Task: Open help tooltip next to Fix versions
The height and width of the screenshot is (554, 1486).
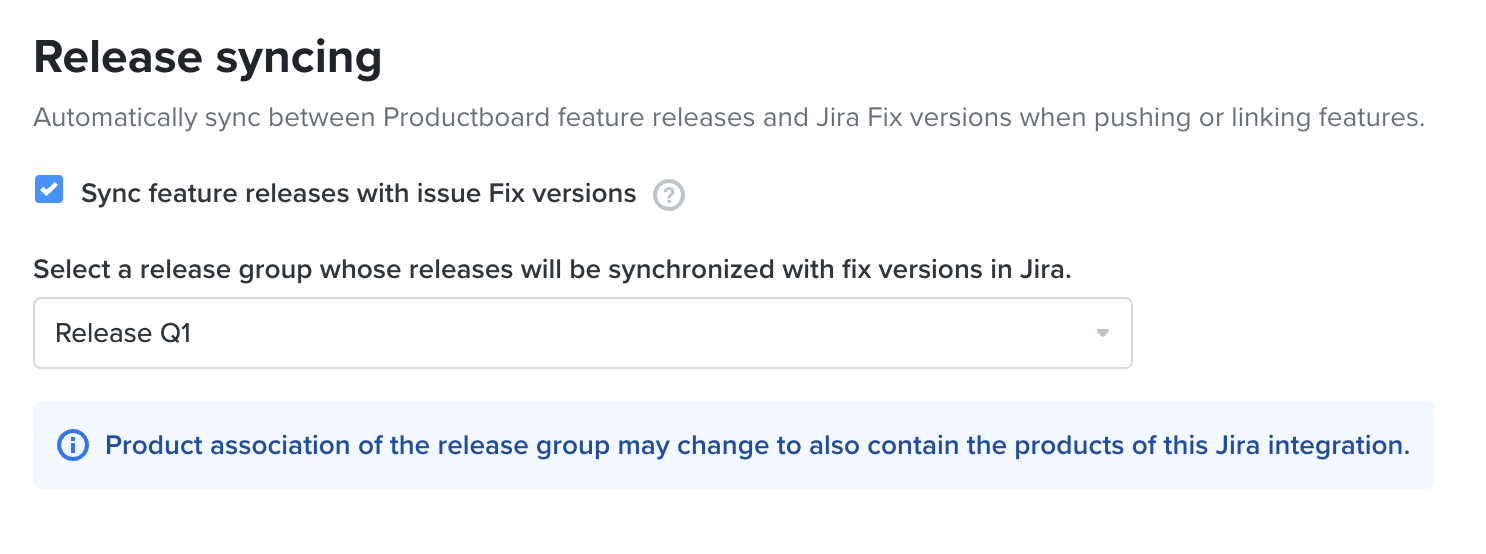Action: [x=669, y=195]
